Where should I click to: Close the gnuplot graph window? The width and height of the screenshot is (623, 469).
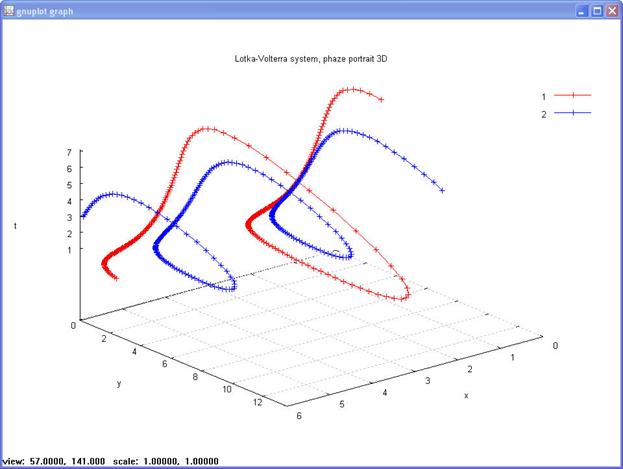tap(612, 10)
